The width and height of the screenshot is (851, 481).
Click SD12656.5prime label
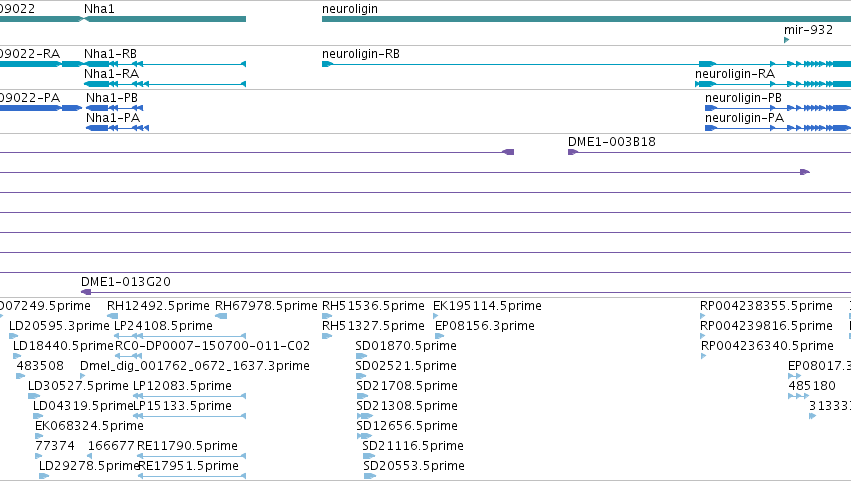407,426
